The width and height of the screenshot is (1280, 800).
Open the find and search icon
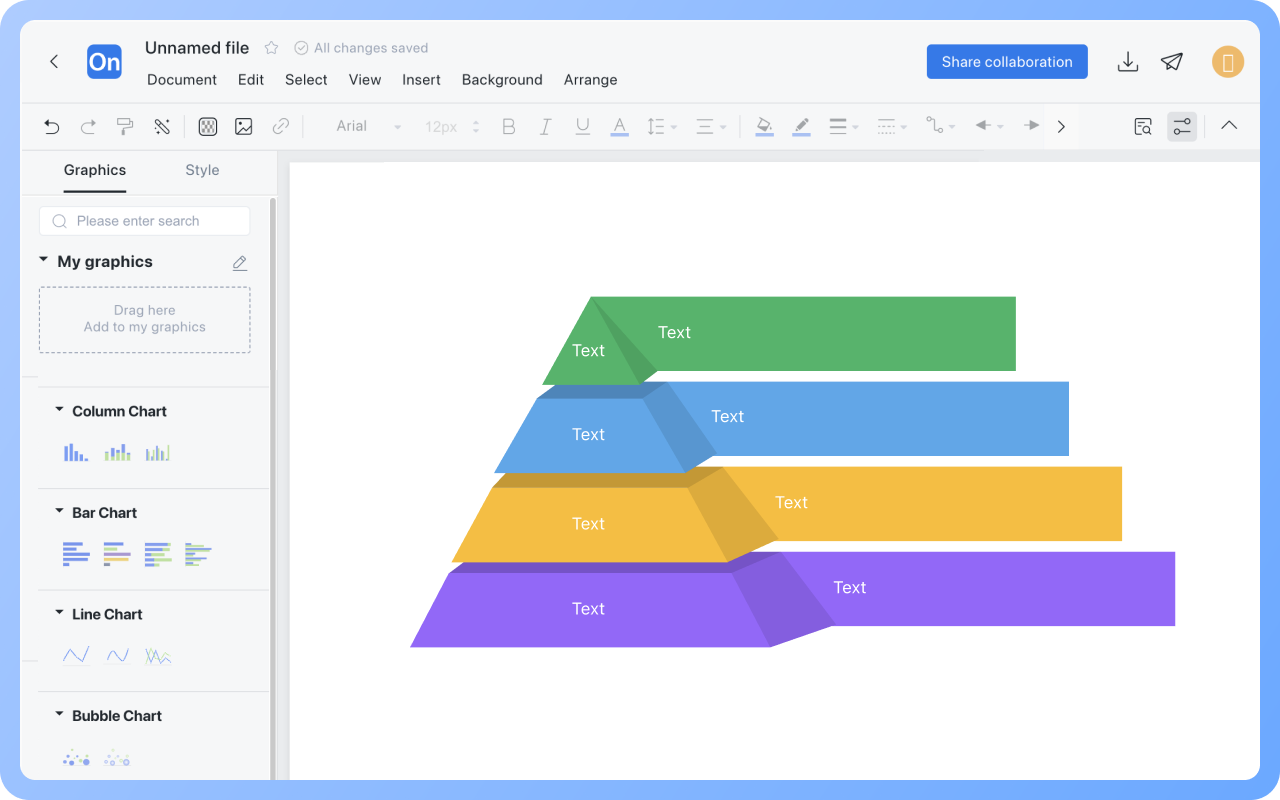click(1142, 126)
